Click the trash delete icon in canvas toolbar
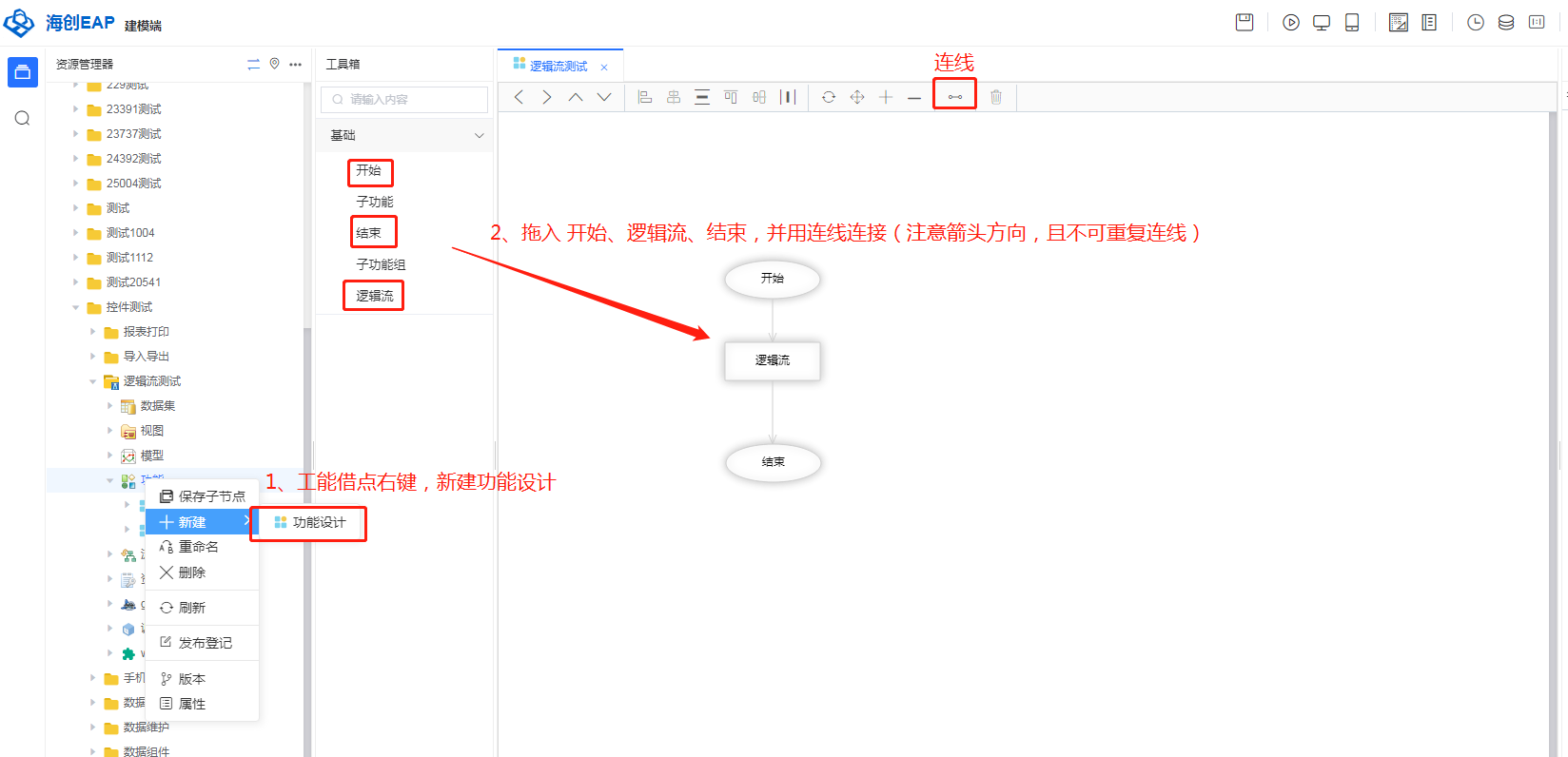 click(996, 97)
